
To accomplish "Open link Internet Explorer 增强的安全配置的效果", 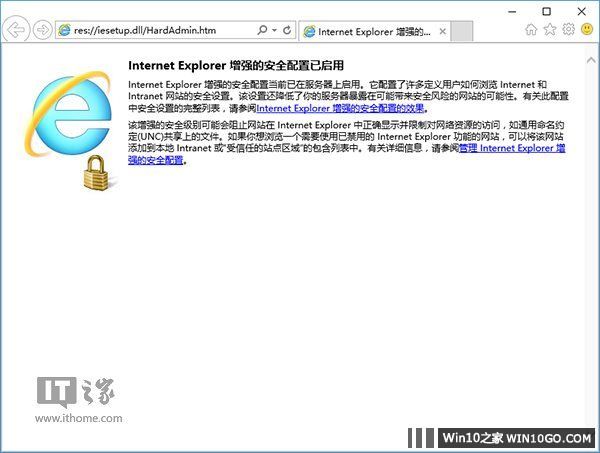I will [x=340, y=108].
